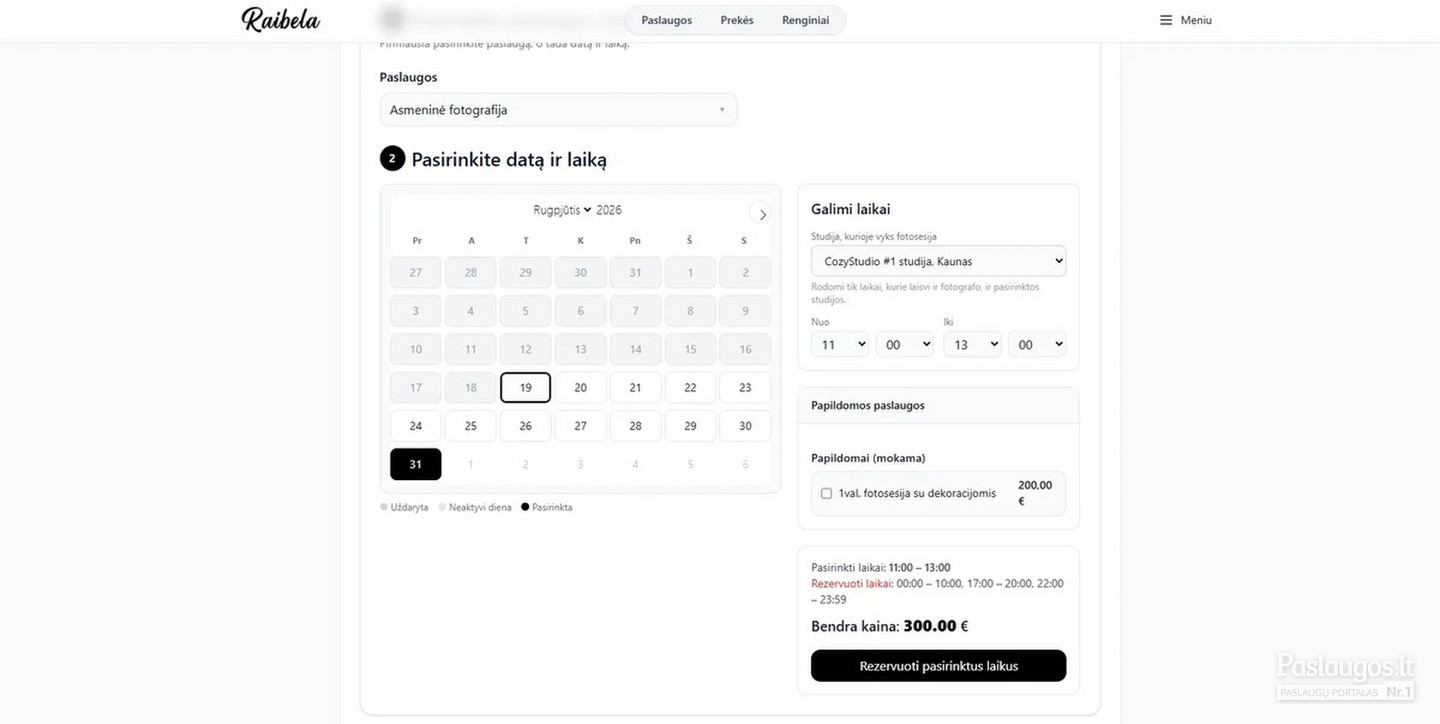Open the Asmeninė fotografija service dropdown
The image size is (1440, 724).
pos(558,110)
